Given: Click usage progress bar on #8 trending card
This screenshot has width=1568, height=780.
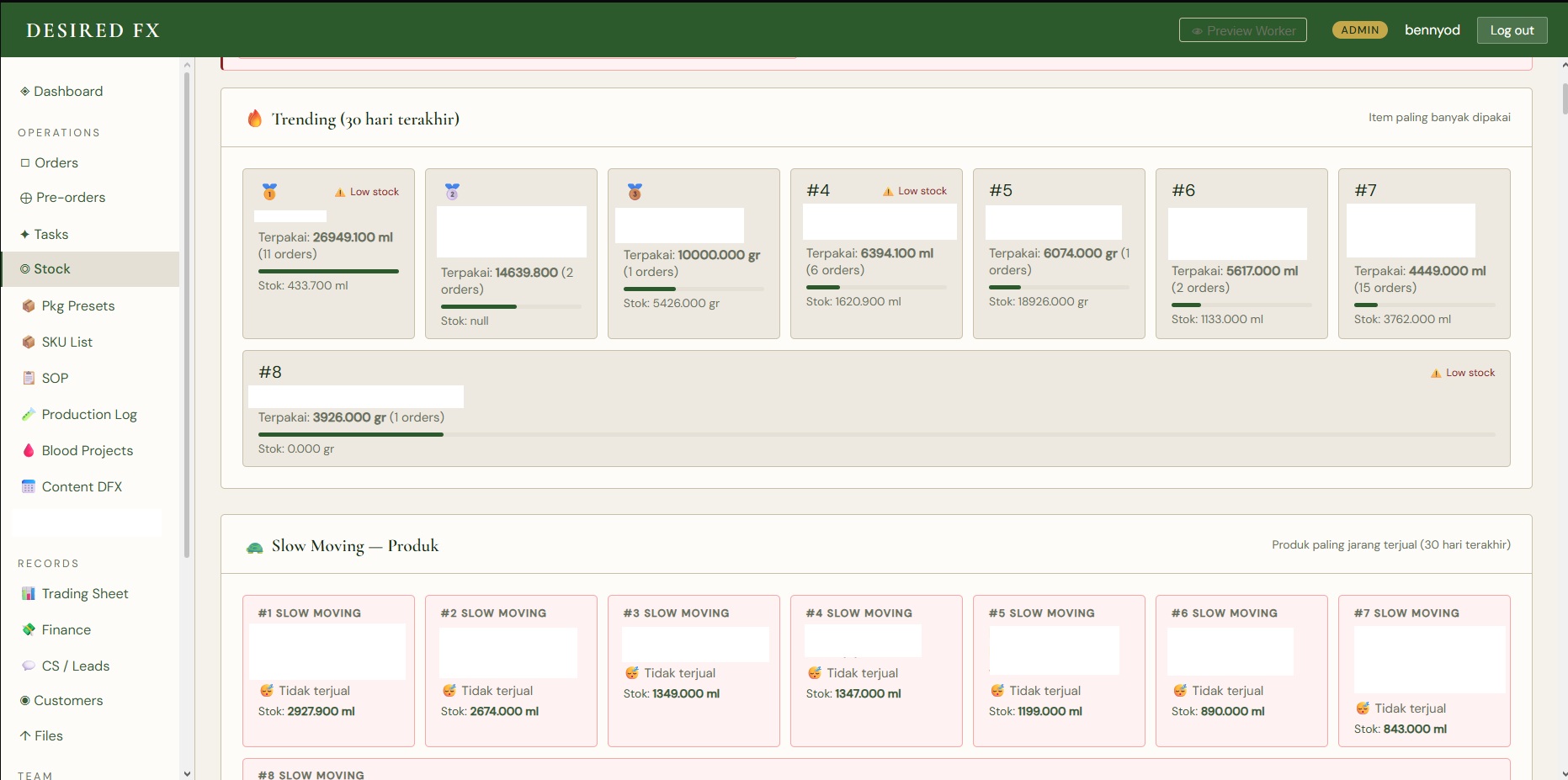Looking at the screenshot, I should [876, 434].
